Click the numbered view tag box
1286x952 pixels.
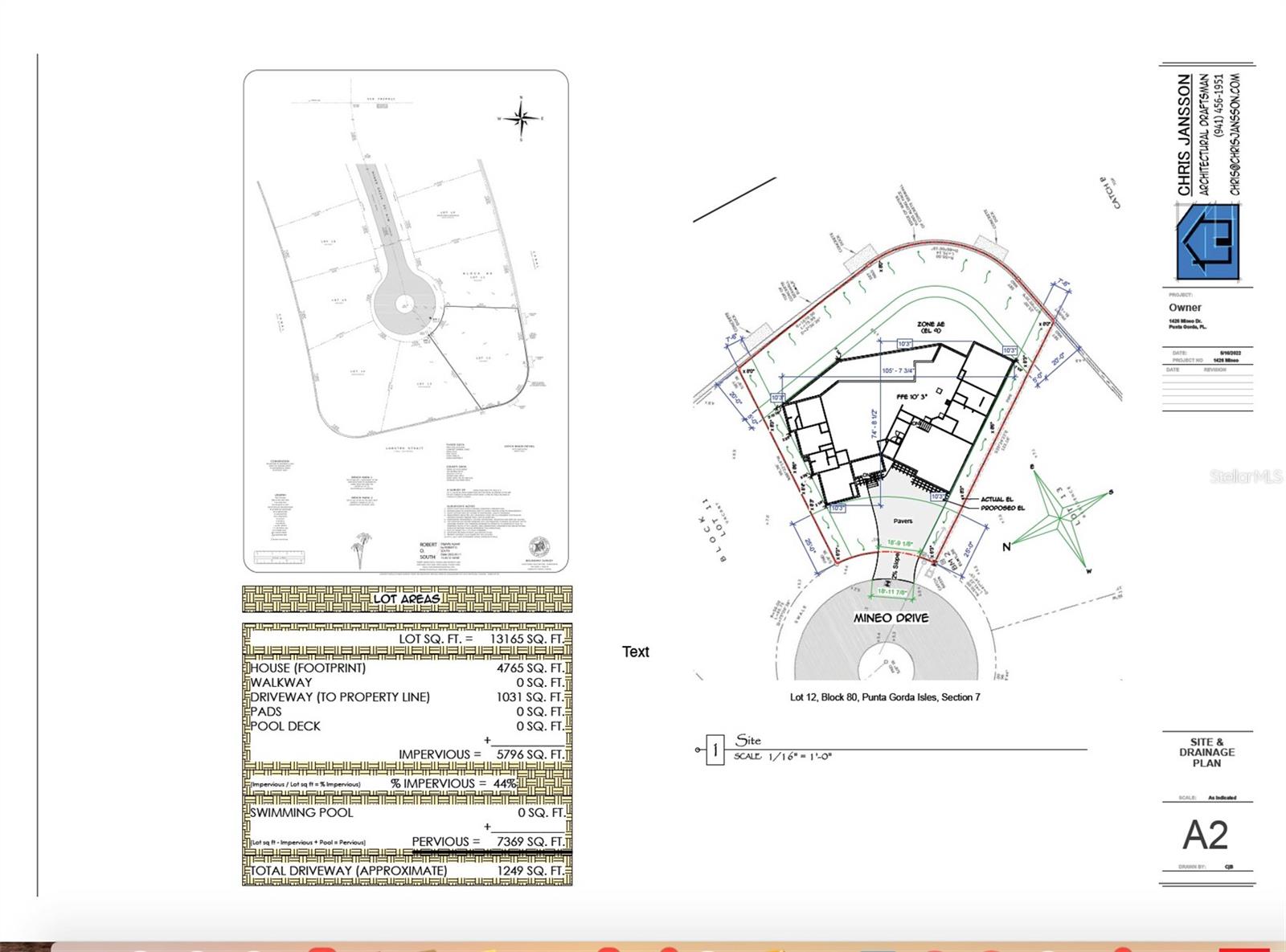(715, 750)
